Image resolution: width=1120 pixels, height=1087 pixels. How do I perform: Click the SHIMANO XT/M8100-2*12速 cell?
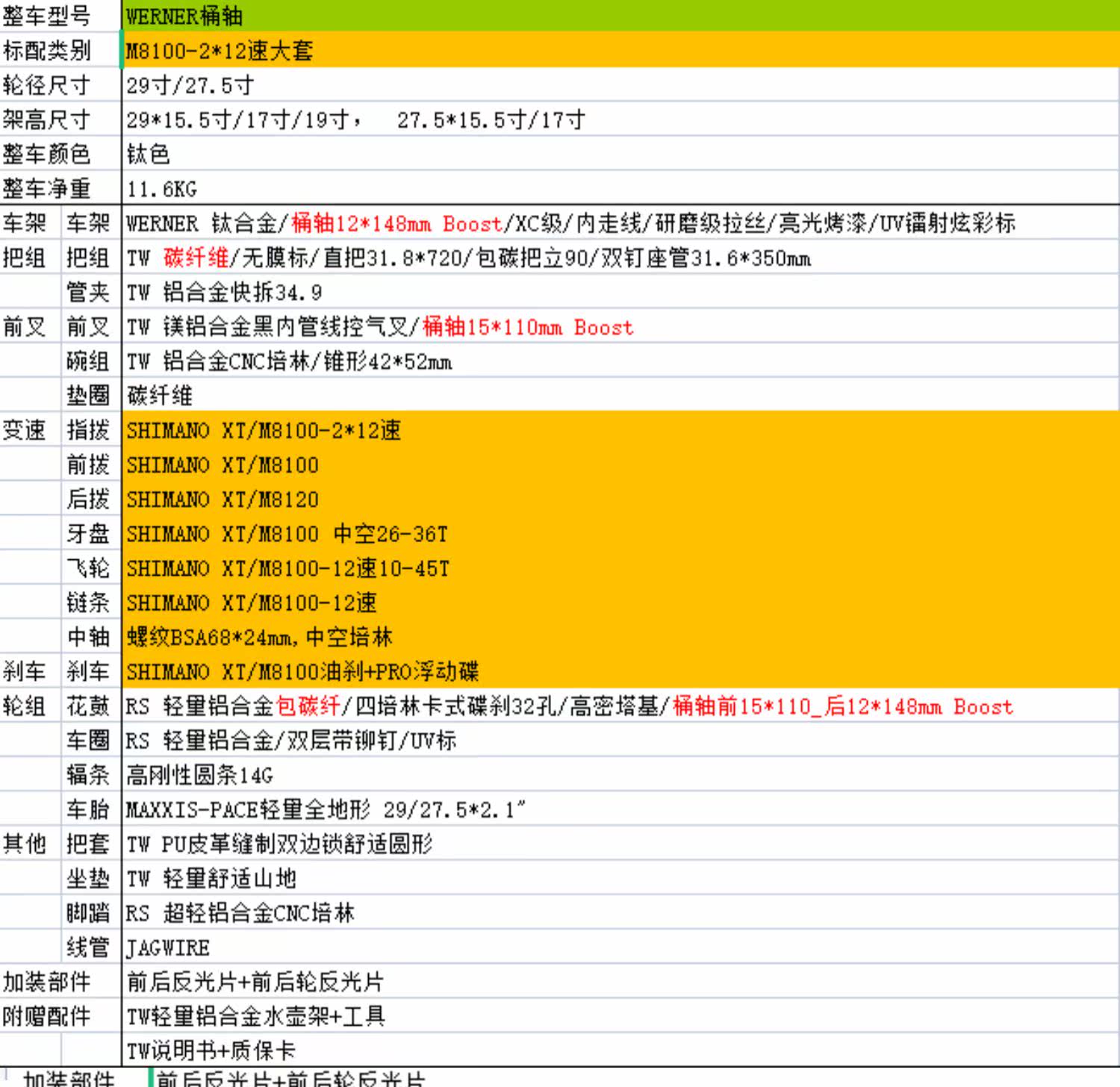[x=620, y=429]
